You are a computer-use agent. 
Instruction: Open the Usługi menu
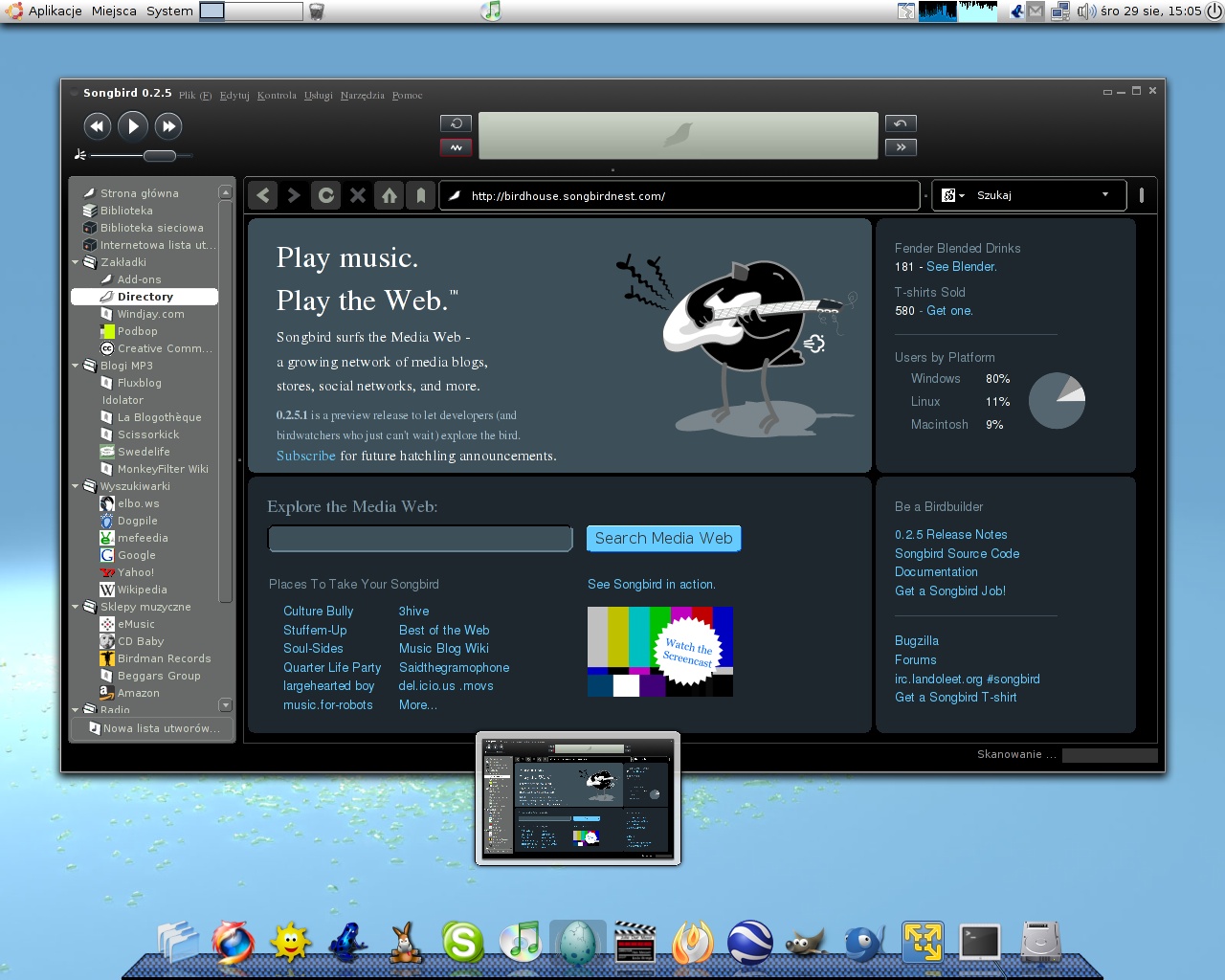pyautogui.click(x=319, y=95)
